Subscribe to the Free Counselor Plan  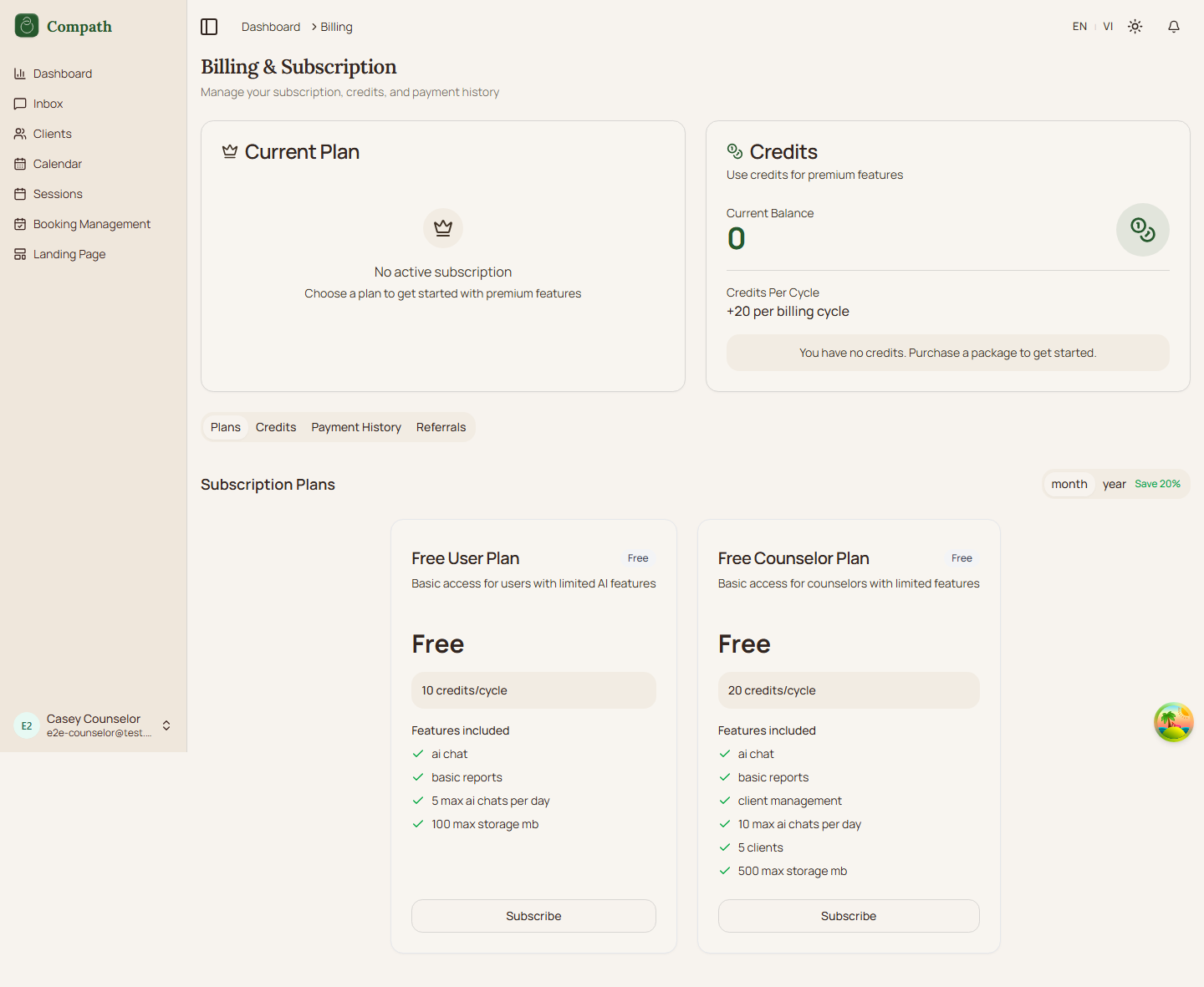click(x=848, y=916)
